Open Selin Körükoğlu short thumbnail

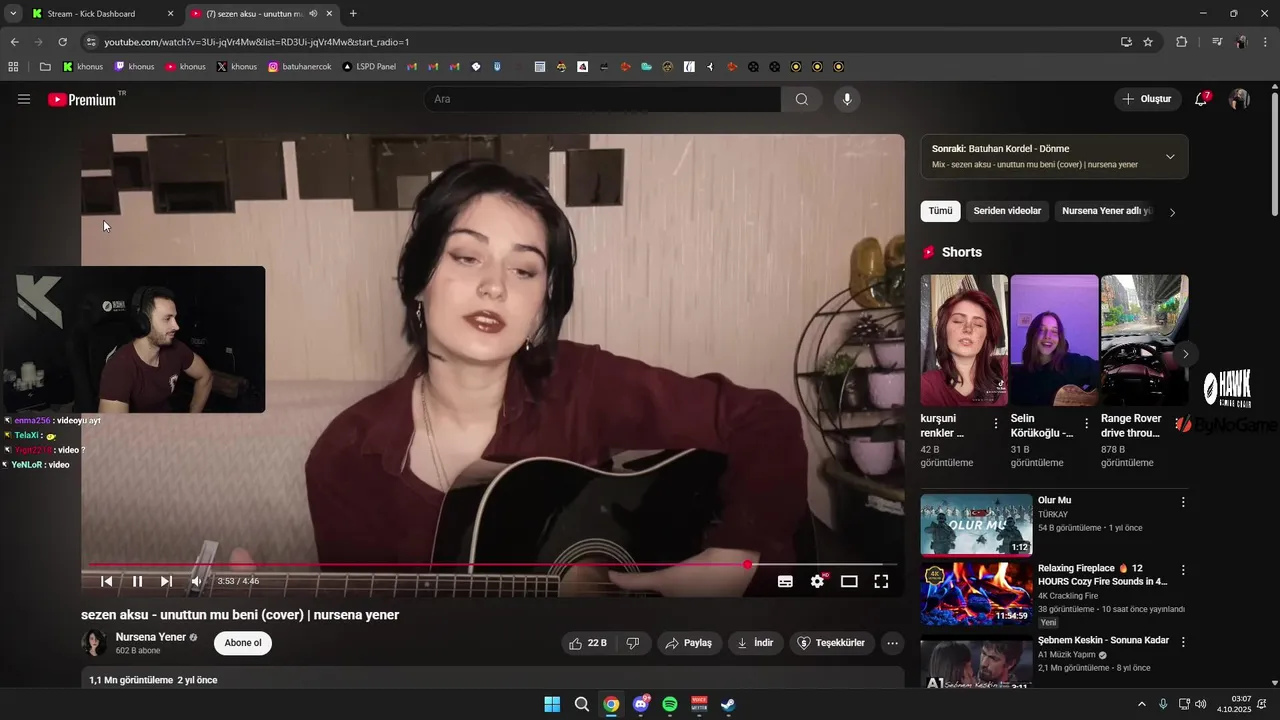point(1054,340)
